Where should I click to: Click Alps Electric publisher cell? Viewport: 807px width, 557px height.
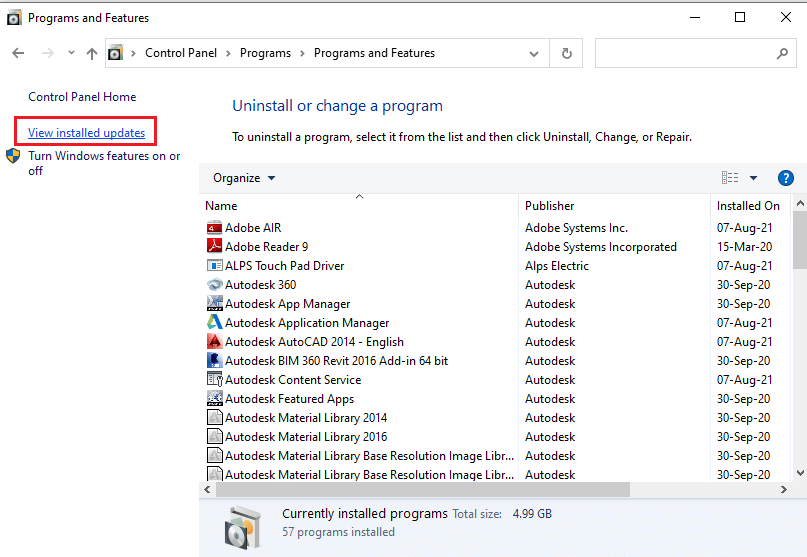click(556, 266)
